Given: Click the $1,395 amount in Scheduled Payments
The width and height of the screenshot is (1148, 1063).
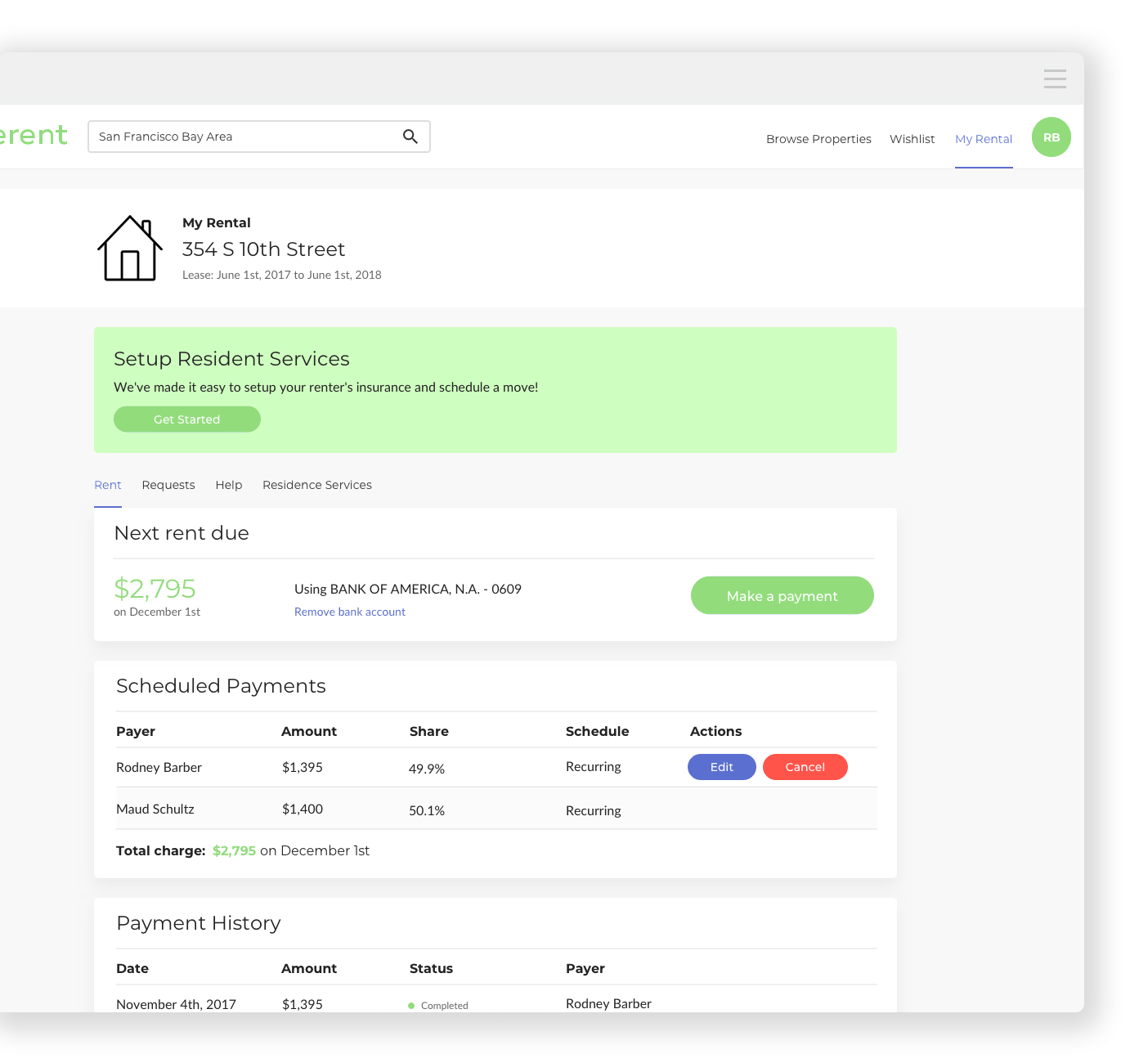Looking at the screenshot, I should pos(303,767).
